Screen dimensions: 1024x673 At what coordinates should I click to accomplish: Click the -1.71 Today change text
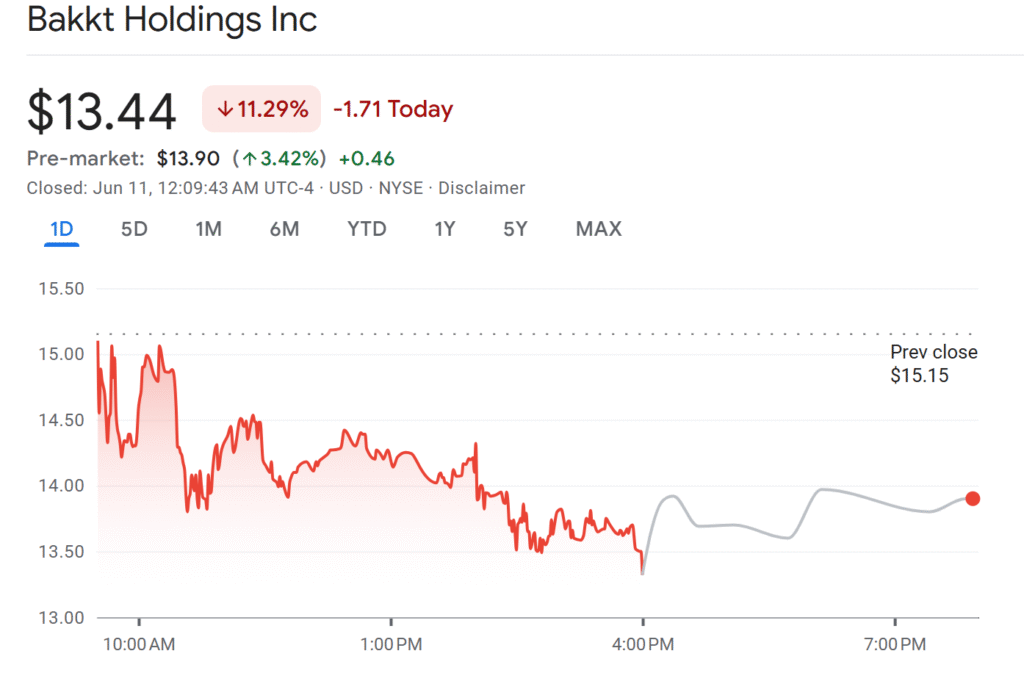(x=392, y=110)
